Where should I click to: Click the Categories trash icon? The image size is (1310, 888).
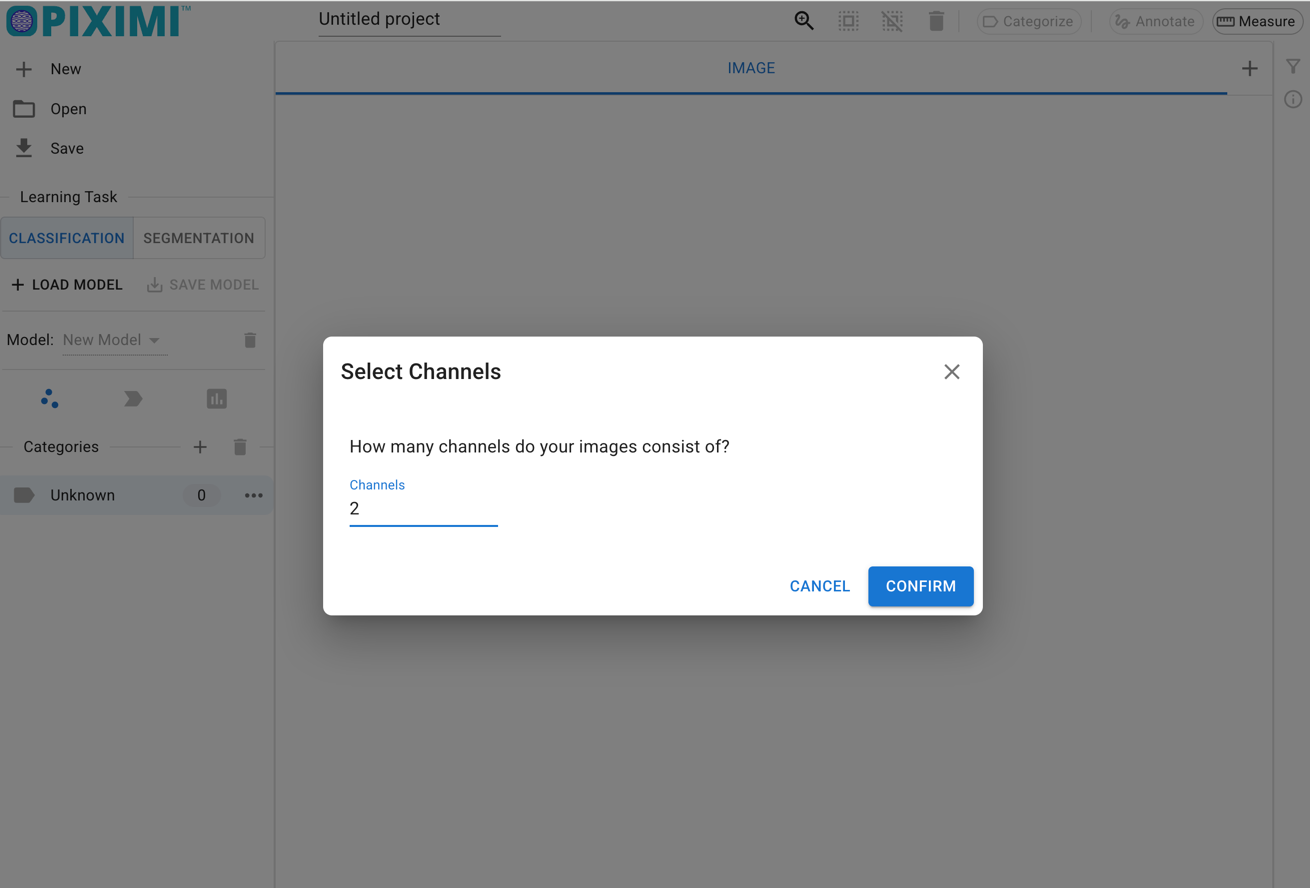[x=240, y=447]
